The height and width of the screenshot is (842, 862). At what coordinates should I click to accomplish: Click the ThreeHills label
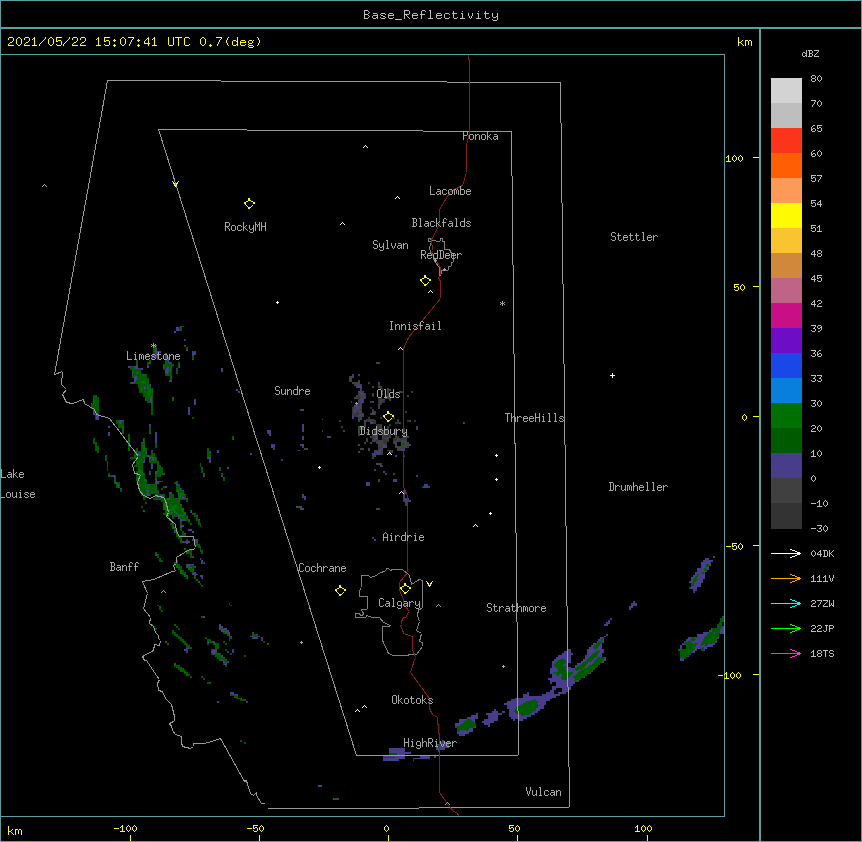click(x=534, y=418)
